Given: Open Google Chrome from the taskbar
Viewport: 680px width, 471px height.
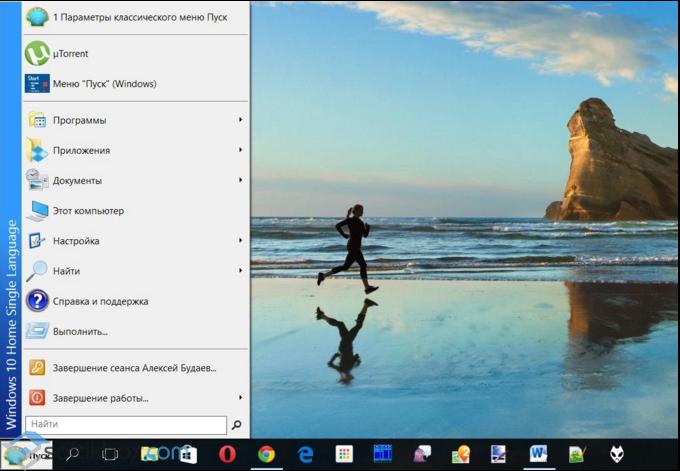Looking at the screenshot, I should point(266,454).
